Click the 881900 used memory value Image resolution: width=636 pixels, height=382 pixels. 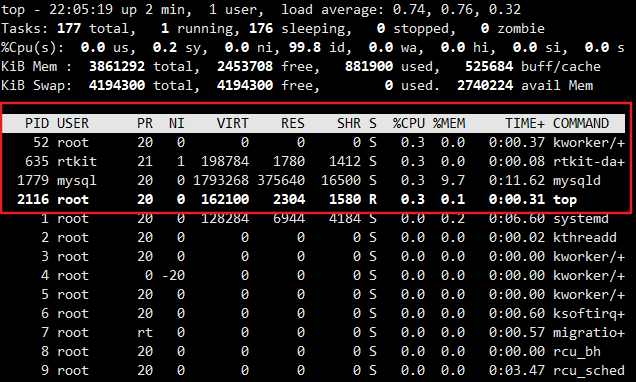[369, 67]
